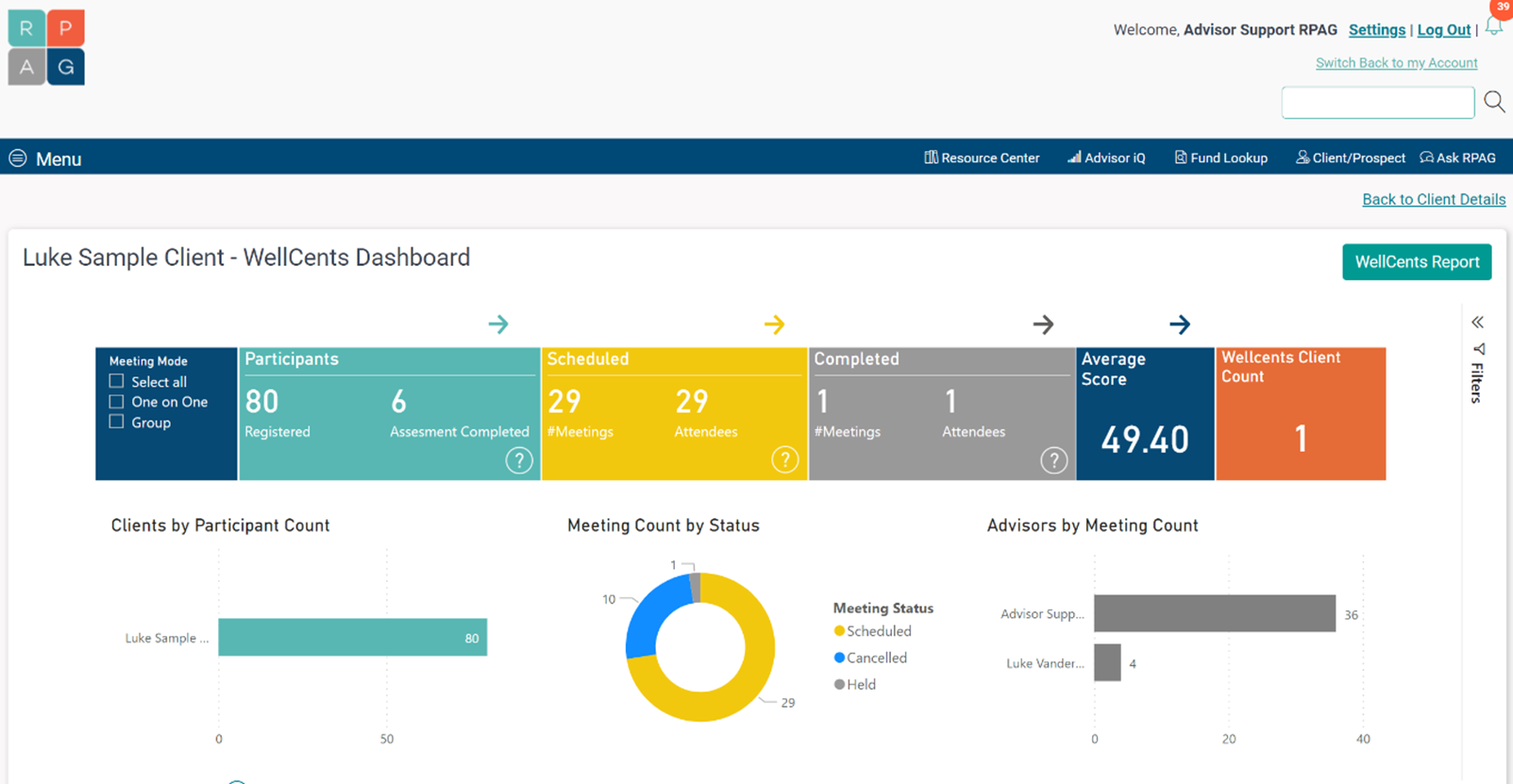Open Client/Prospect
This screenshot has width=1513, height=784.
[1351, 158]
